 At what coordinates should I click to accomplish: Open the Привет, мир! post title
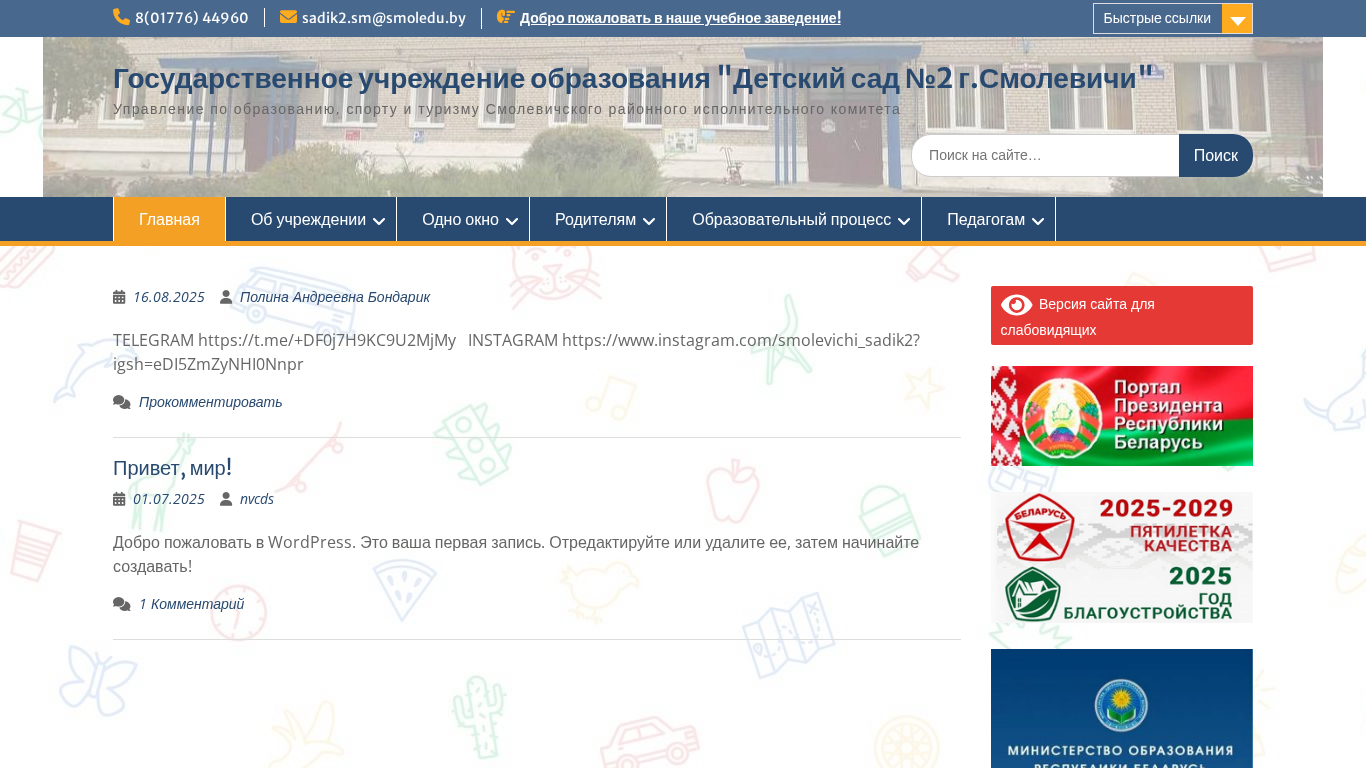click(x=173, y=468)
